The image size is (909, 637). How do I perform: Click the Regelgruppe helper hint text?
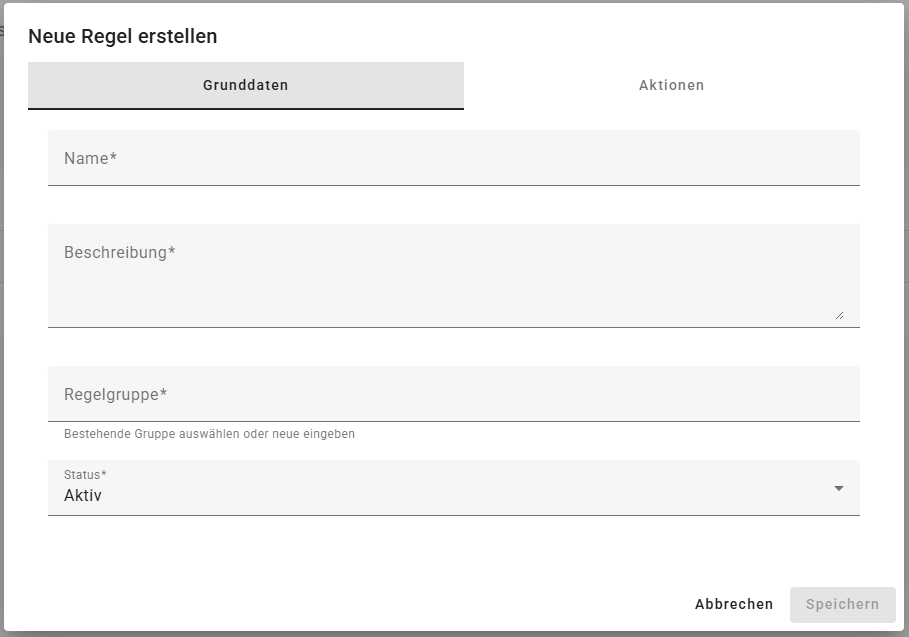pyautogui.click(x=209, y=434)
